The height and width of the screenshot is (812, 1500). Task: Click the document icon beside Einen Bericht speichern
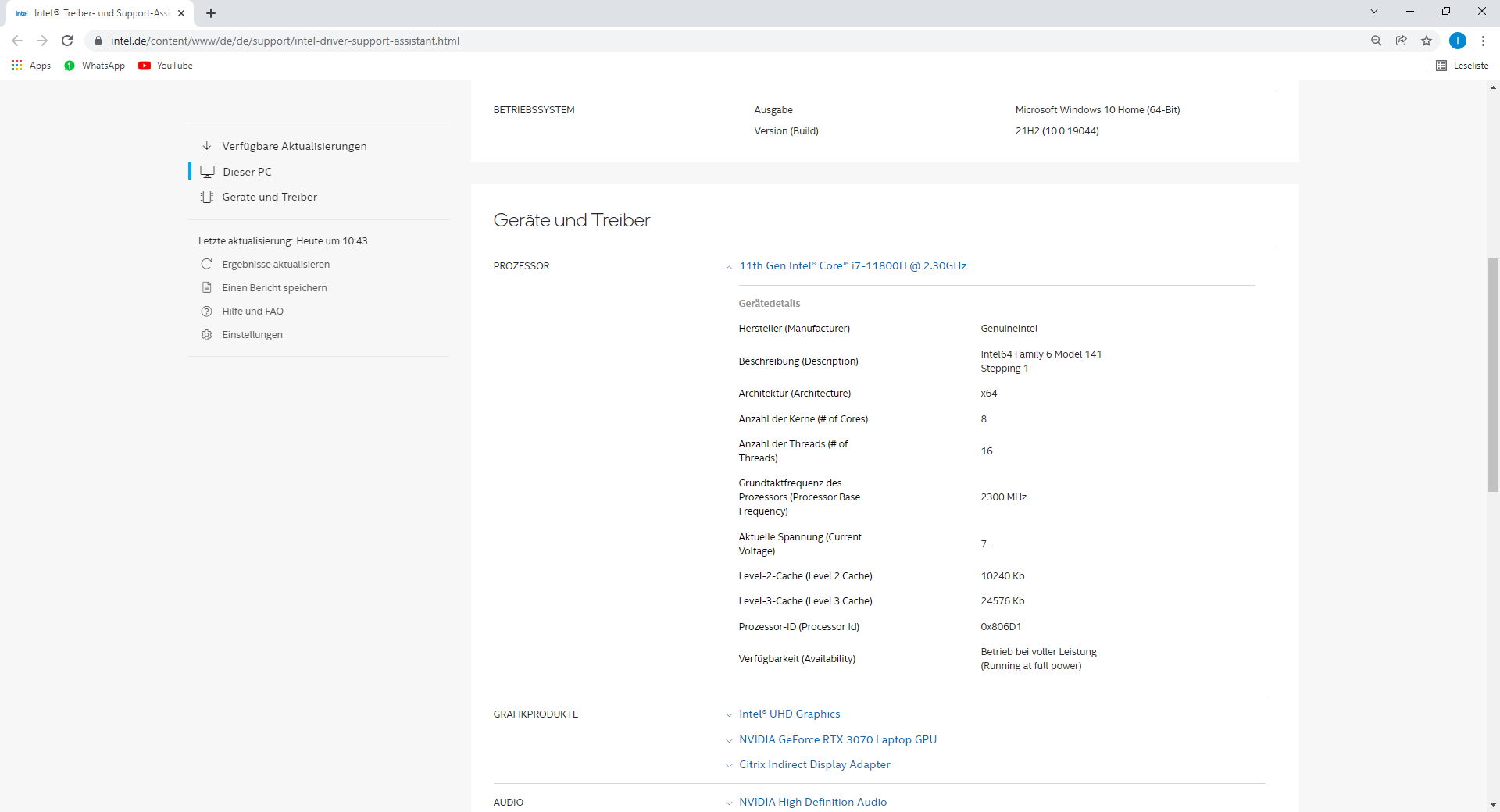click(x=207, y=287)
